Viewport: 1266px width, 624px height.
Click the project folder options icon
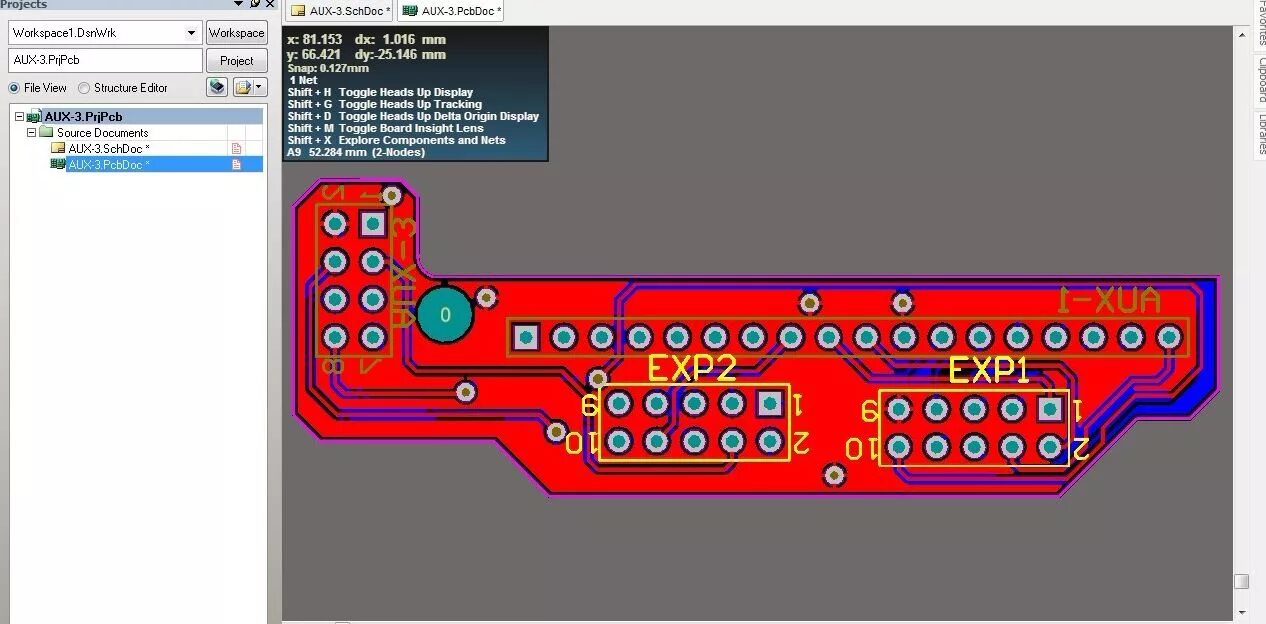tap(243, 87)
